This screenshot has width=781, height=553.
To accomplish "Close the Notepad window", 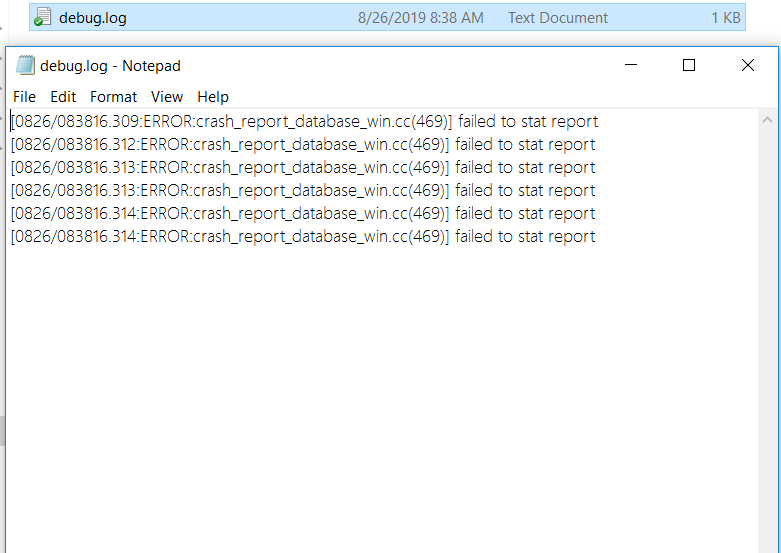I will [747, 66].
